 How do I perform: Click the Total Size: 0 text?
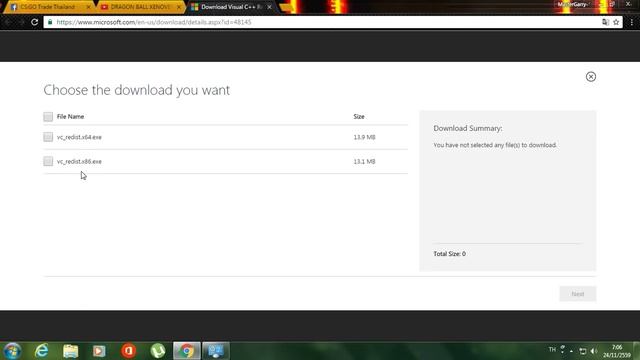pos(449,253)
